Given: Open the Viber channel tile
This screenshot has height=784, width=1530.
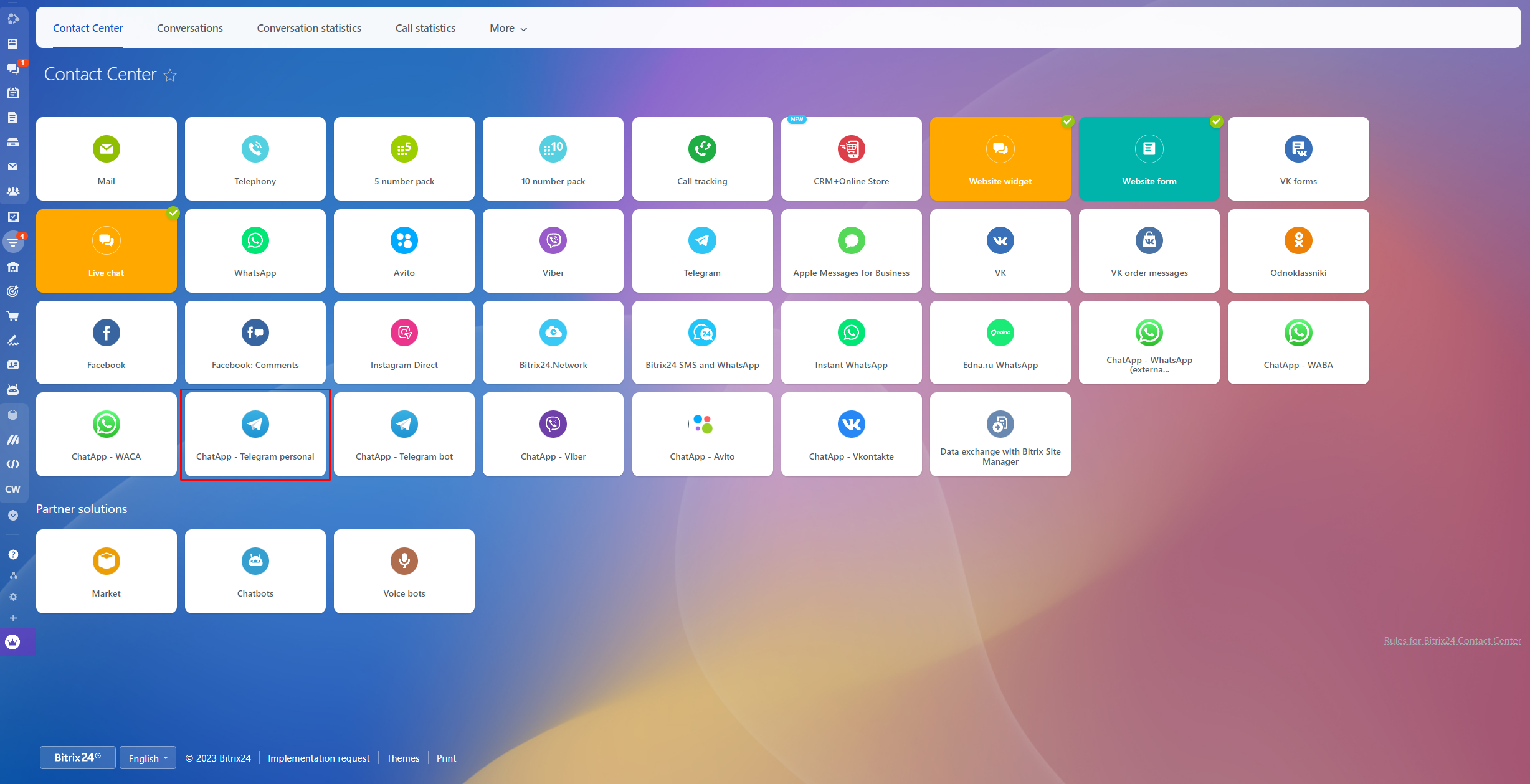Looking at the screenshot, I should pos(553,251).
